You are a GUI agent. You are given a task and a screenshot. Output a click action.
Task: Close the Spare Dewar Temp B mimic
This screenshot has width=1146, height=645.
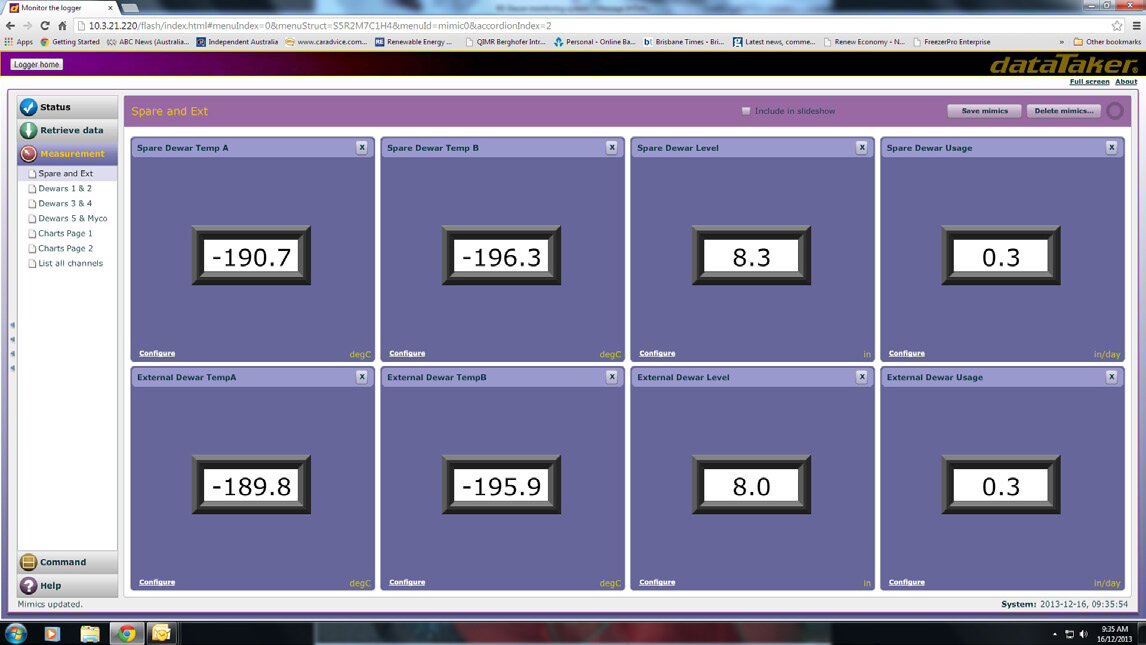click(x=612, y=148)
